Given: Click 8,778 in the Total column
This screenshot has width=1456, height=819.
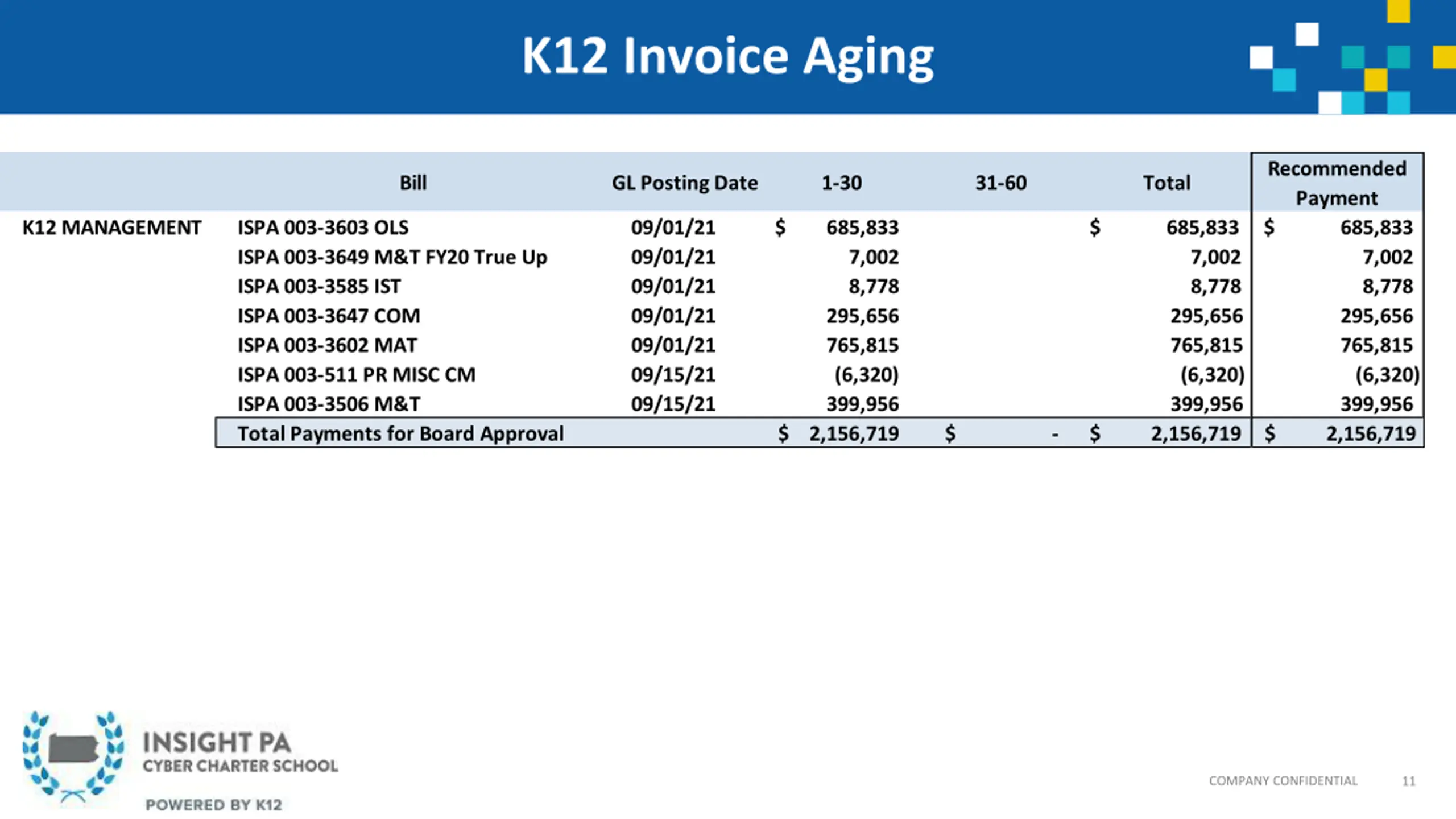Looking at the screenshot, I should [1216, 286].
